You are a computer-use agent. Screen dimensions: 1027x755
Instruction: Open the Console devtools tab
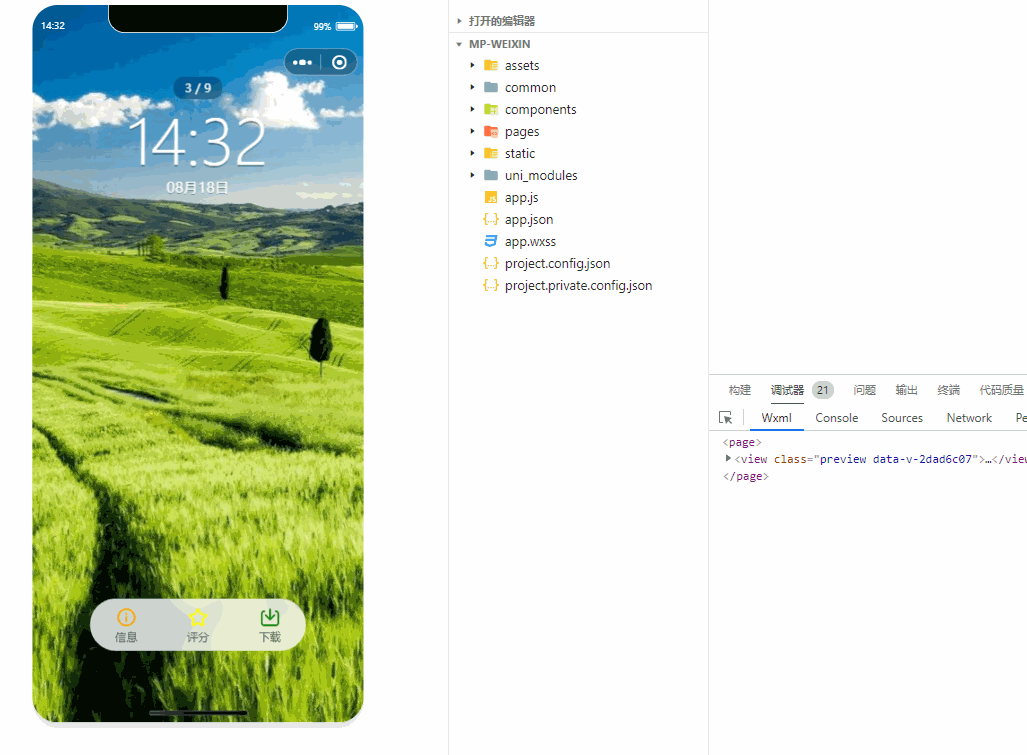click(836, 418)
